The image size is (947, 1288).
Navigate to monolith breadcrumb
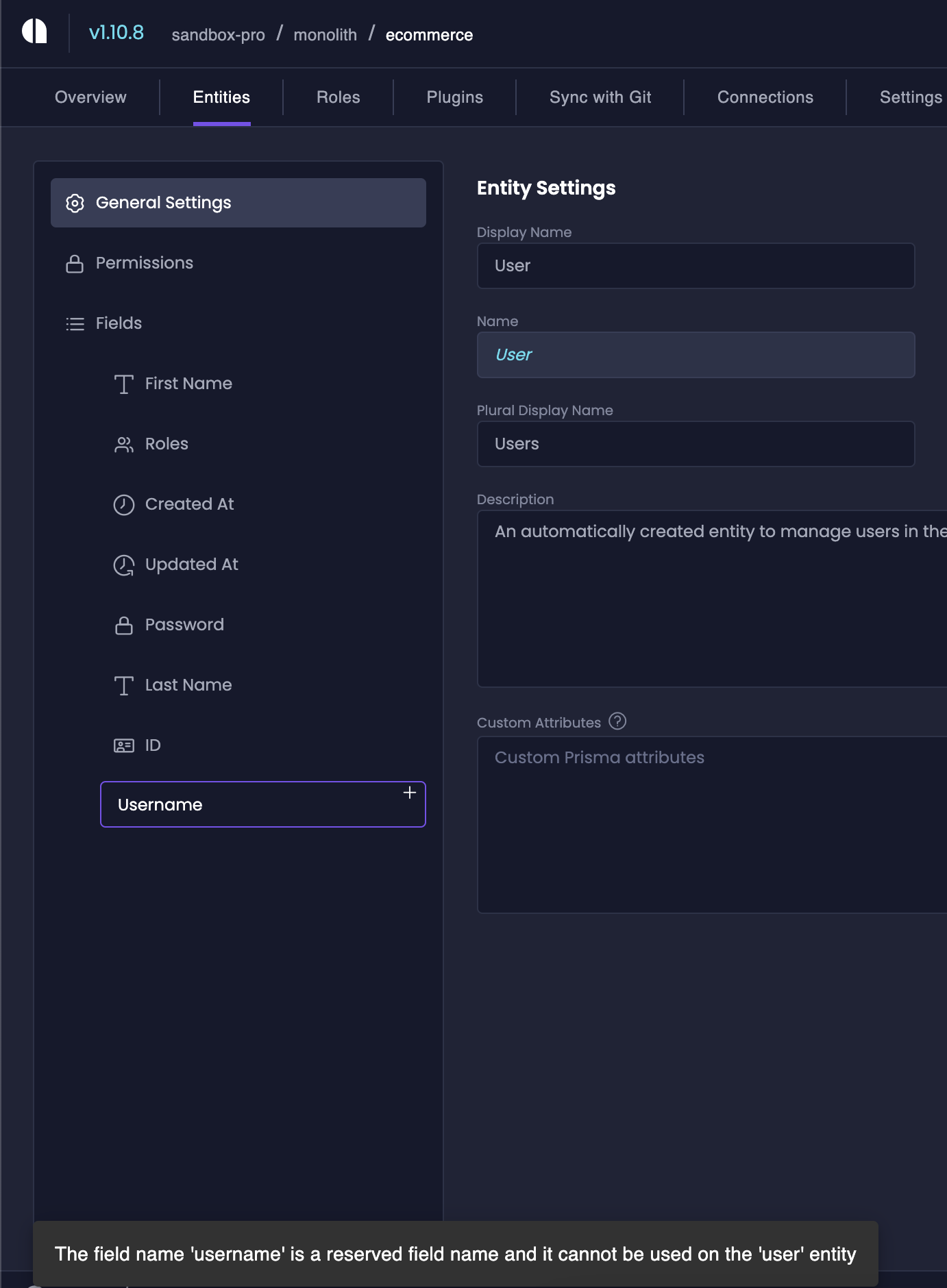(x=325, y=35)
